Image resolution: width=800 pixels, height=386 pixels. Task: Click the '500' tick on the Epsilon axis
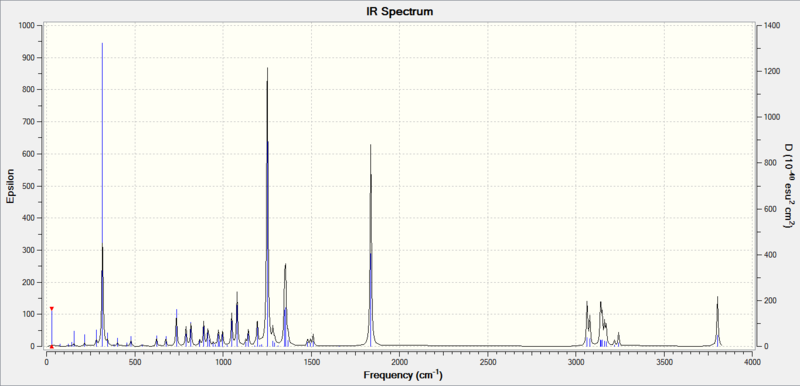pyautogui.click(x=29, y=186)
